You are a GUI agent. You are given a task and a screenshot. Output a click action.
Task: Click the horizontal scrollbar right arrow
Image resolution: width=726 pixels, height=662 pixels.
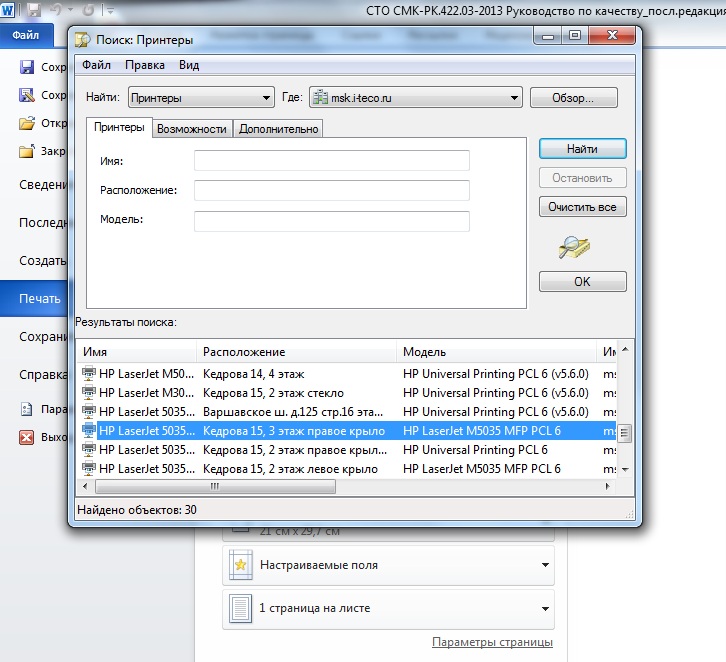pyautogui.click(x=607, y=486)
